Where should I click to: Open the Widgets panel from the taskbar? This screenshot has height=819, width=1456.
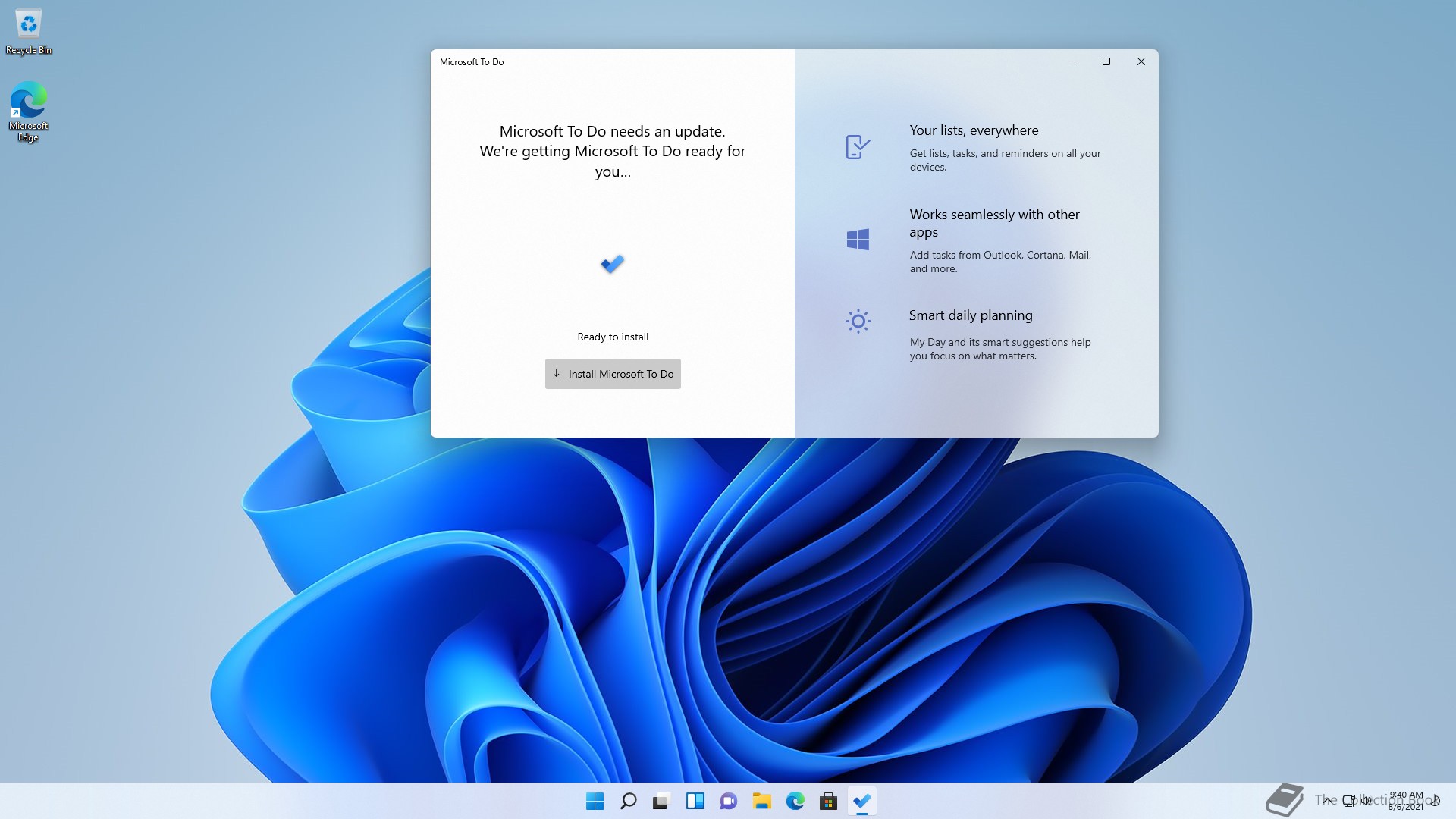click(x=695, y=801)
